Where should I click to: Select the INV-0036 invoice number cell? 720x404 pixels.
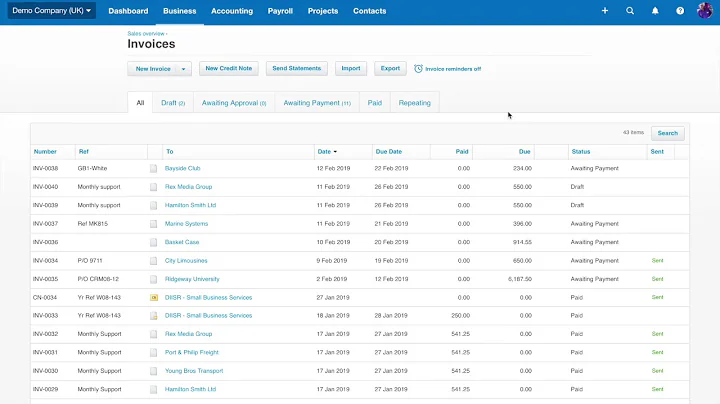click(x=45, y=242)
